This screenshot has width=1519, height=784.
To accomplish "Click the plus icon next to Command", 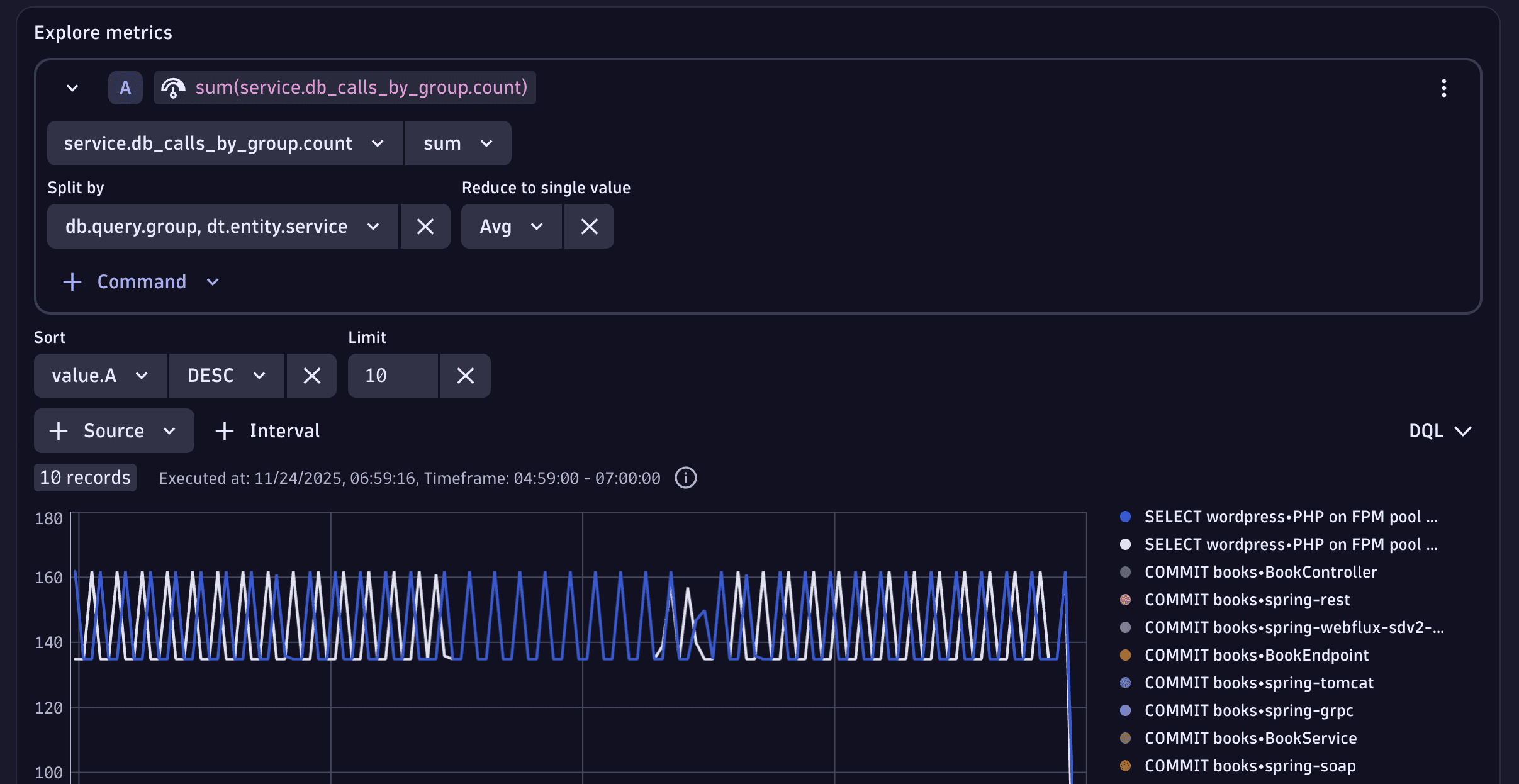I will (x=72, y=281).
